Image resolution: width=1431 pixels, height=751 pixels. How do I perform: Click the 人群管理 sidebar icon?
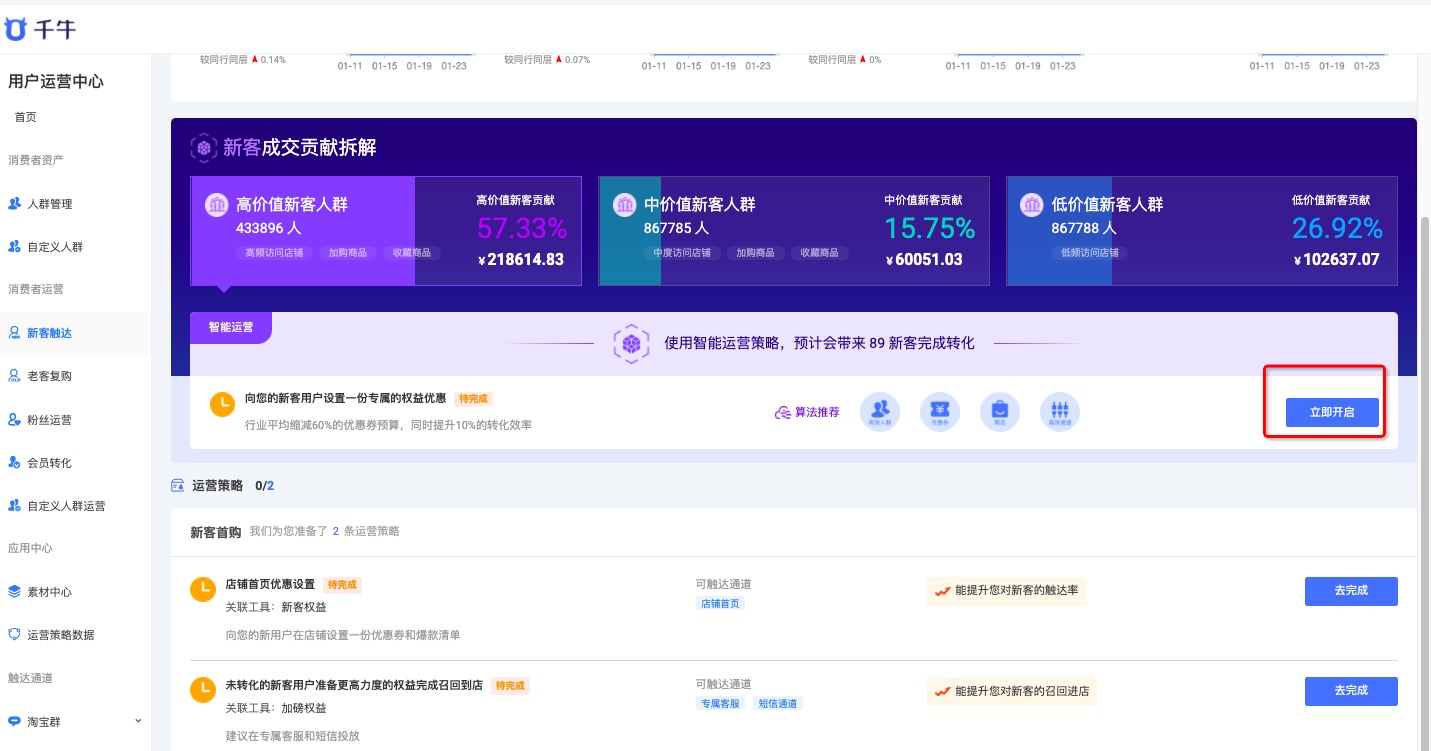(x=14, y=204)
